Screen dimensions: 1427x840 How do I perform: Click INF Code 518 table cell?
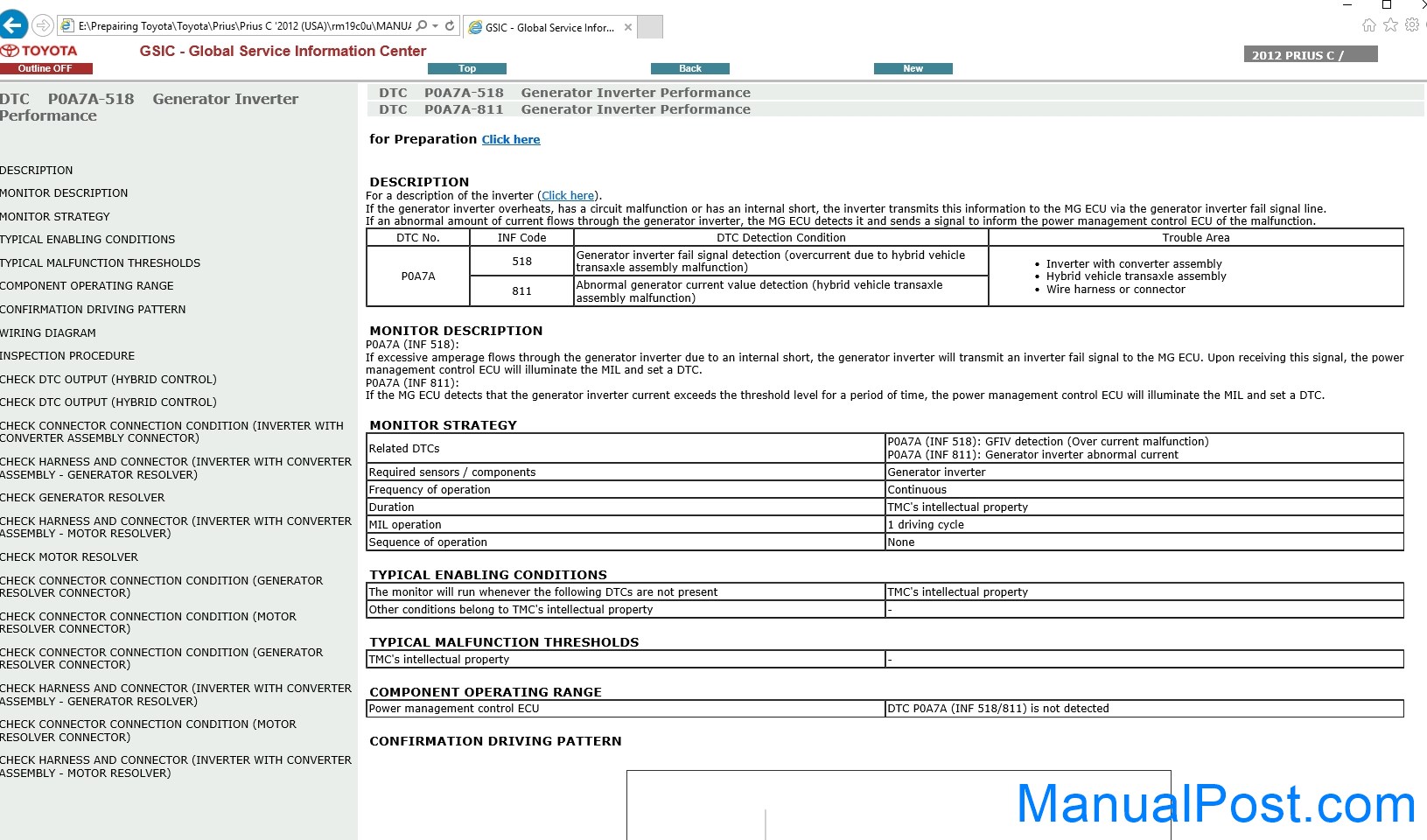pos(521,262)
